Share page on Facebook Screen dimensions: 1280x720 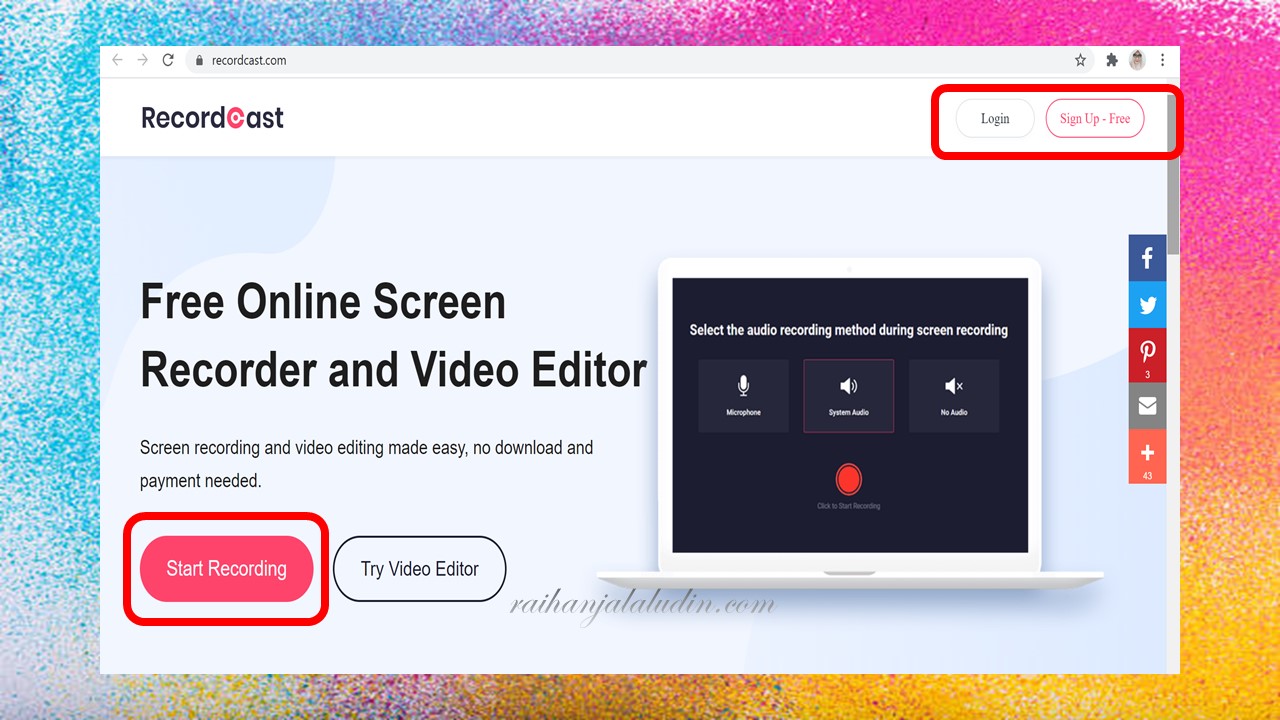click(1147, 258)
